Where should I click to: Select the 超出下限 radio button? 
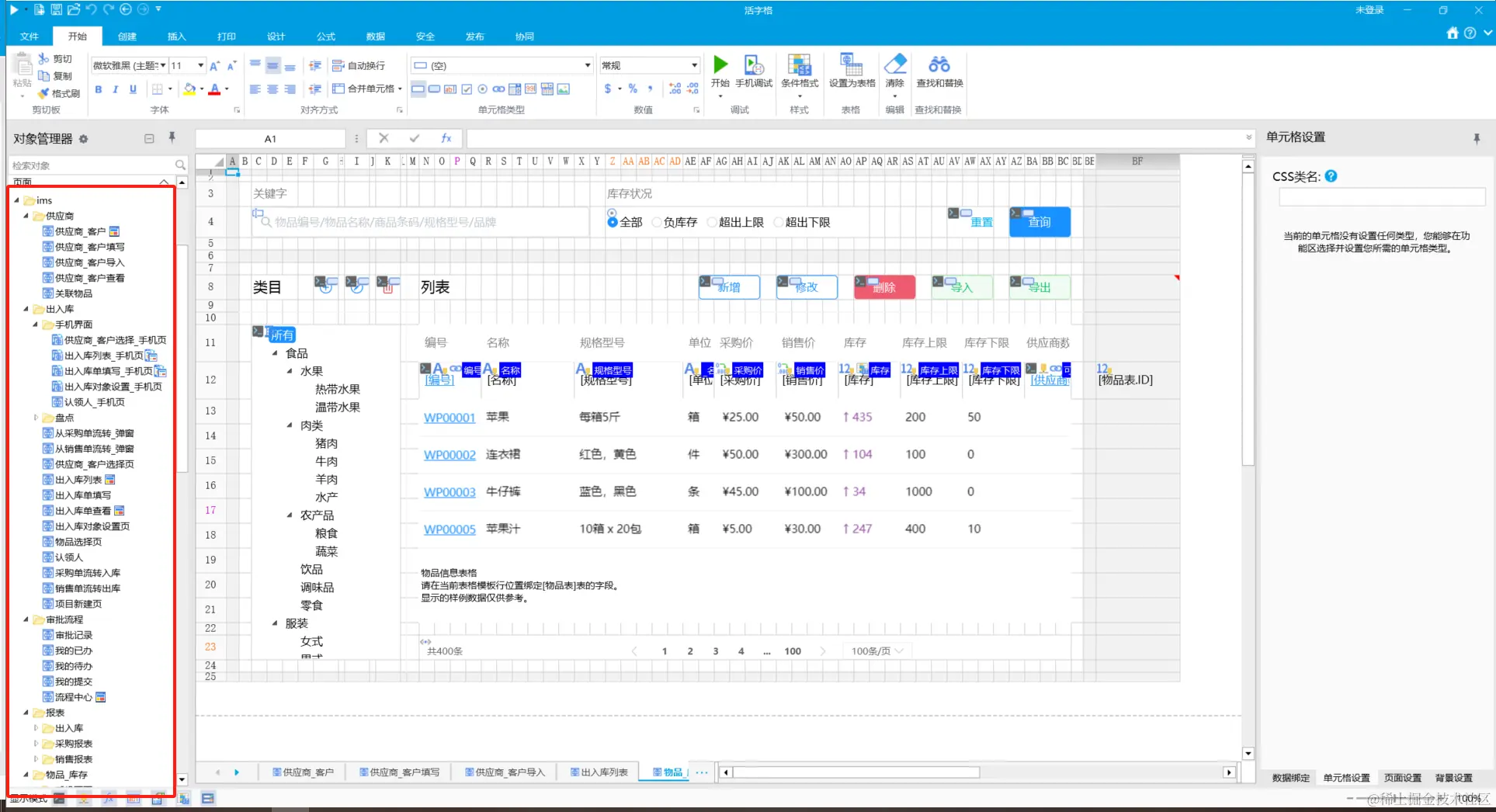coord(779,222)
